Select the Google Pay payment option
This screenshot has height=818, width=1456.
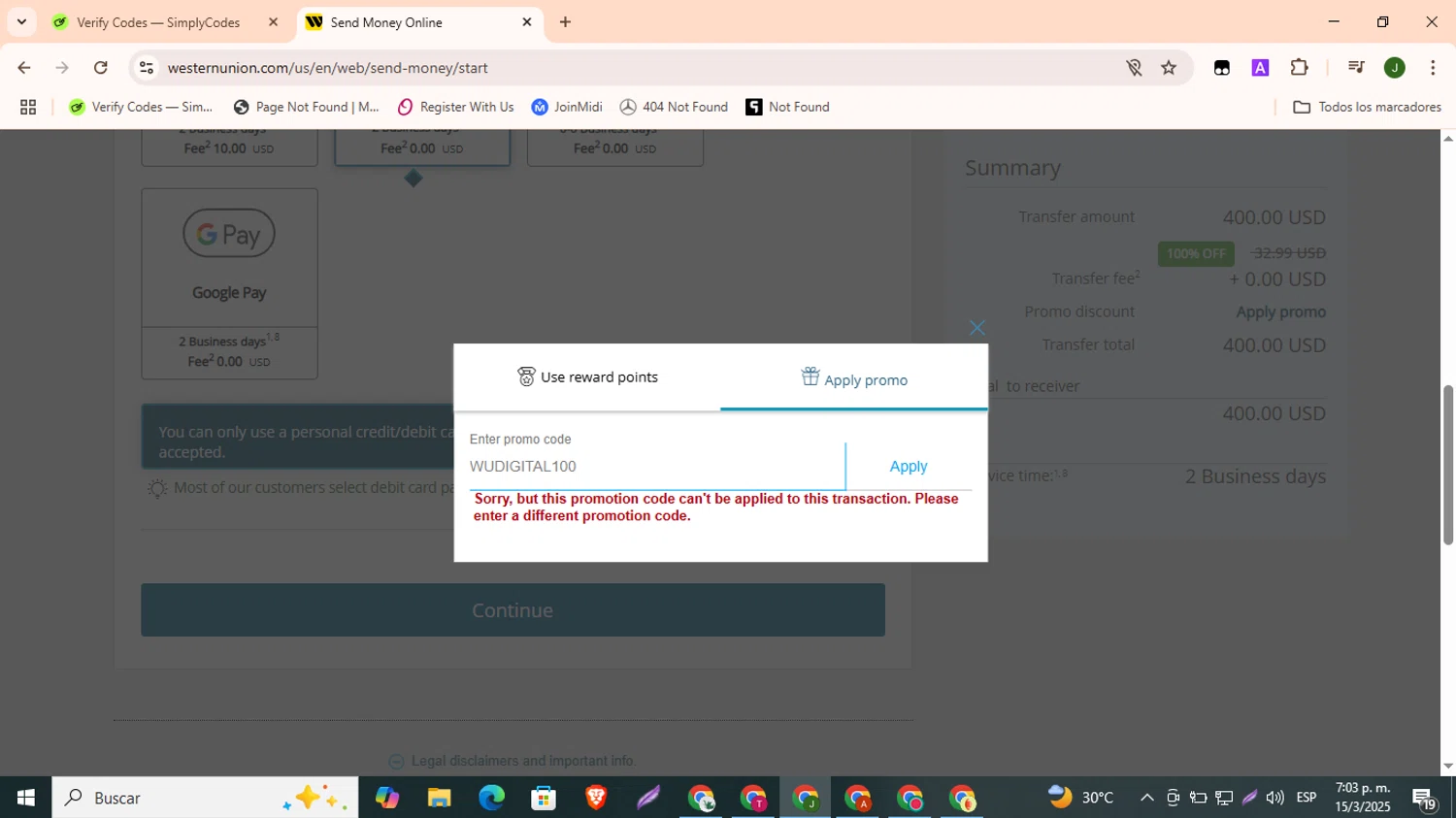pyautogui.click(x=229, y=283)
